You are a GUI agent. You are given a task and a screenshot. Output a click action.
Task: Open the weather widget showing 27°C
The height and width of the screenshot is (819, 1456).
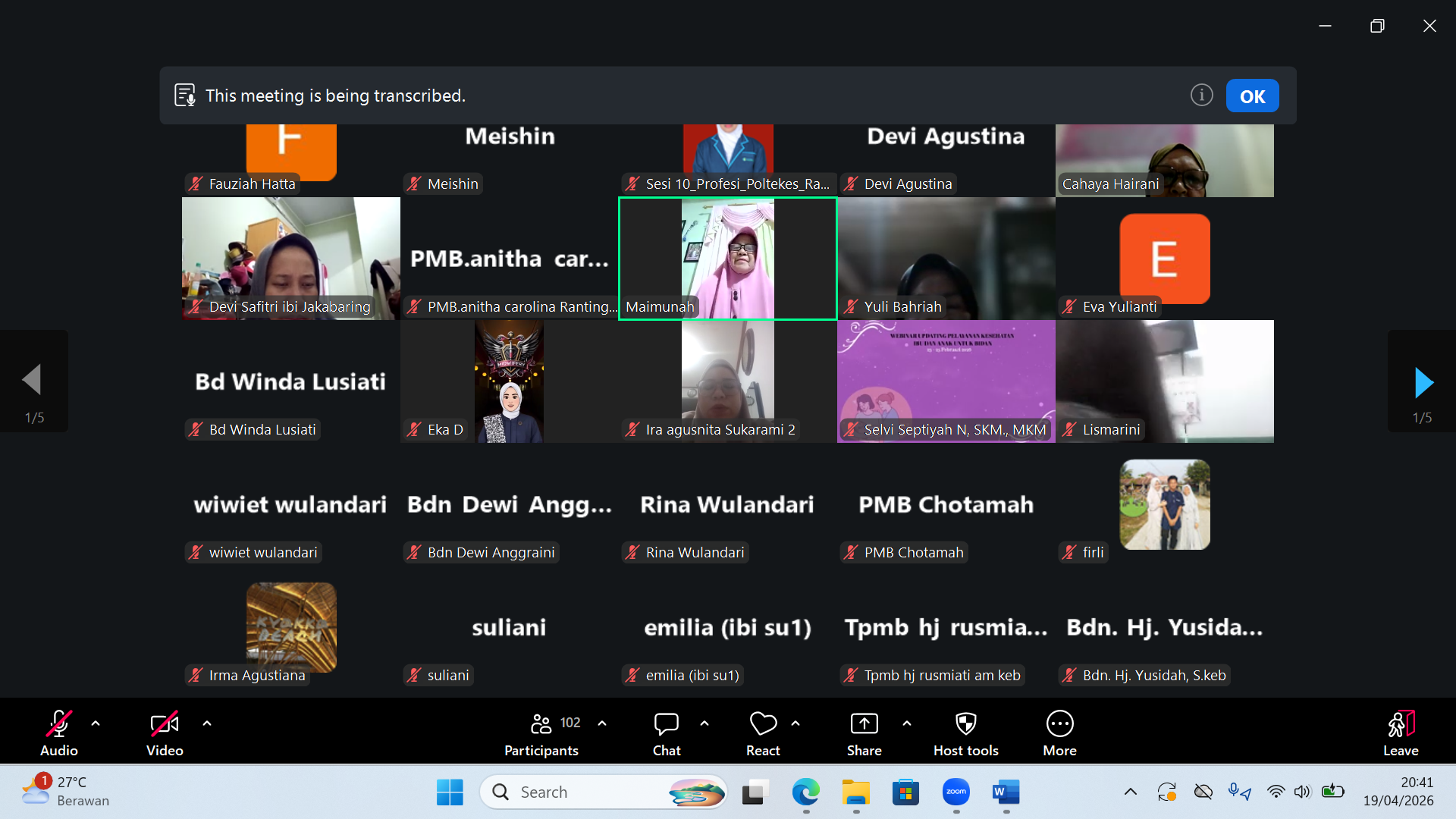point(67,791)
